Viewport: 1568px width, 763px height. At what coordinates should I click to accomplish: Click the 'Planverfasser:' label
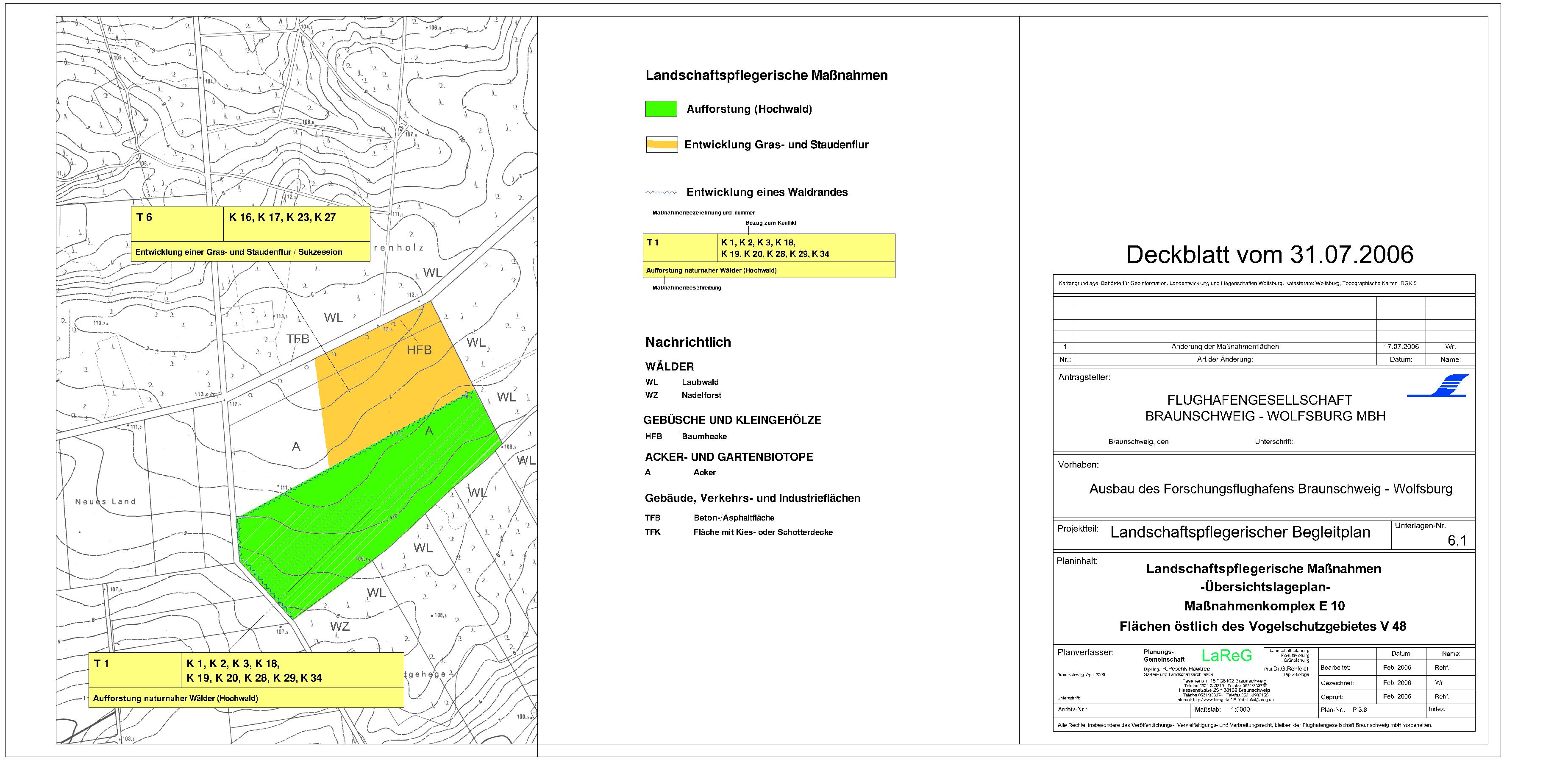1085,653
